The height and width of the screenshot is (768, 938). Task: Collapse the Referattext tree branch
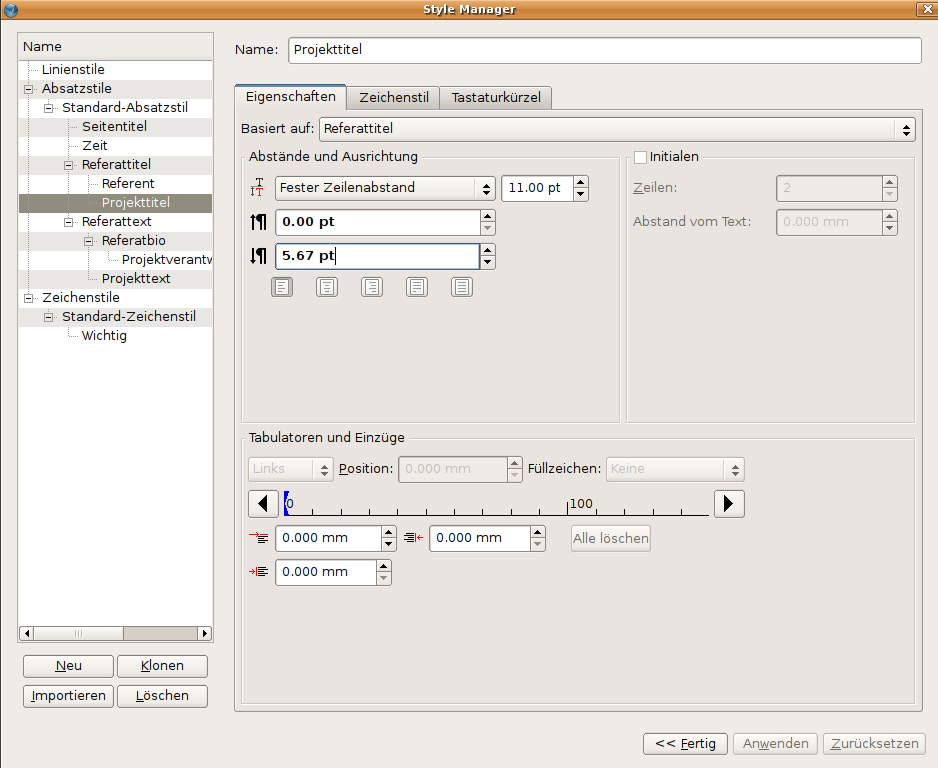(69, 222)
